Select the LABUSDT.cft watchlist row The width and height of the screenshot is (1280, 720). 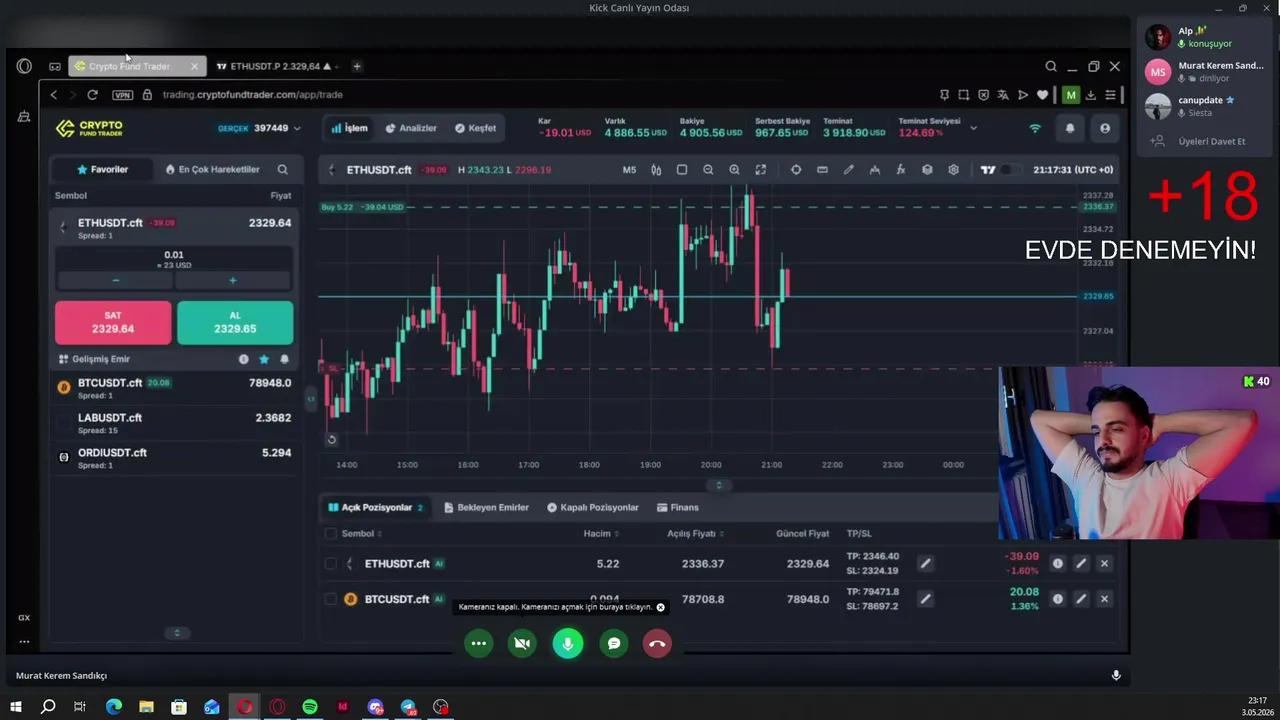tap(174, 423)
